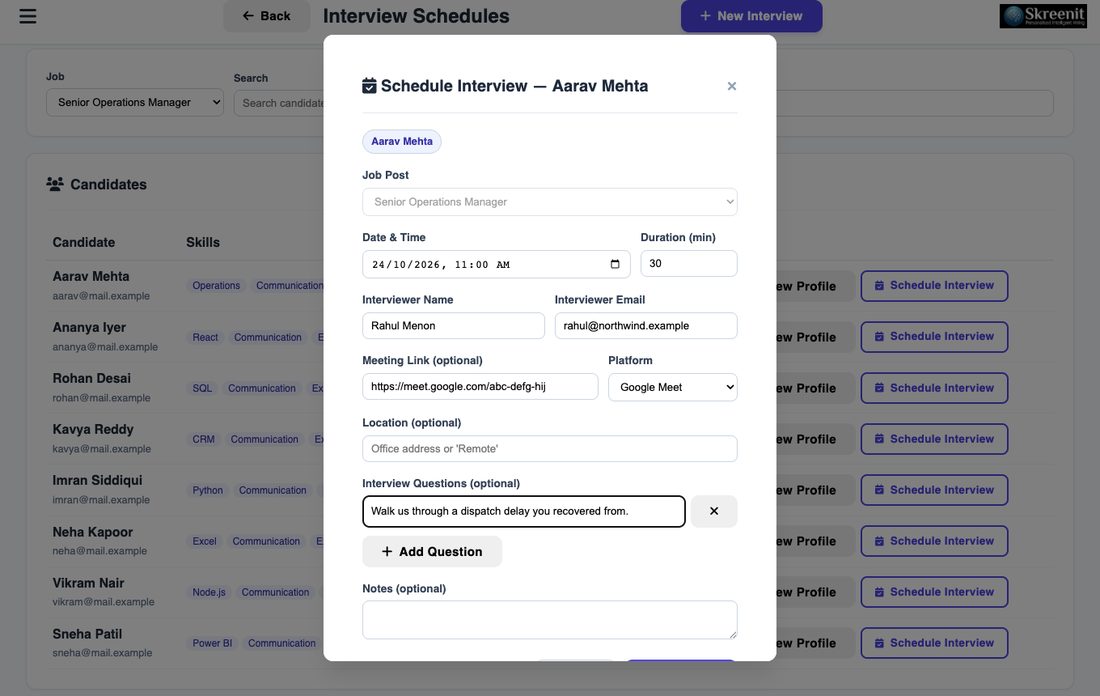Schedule interview for Sneha Patil
Viewport: 1100px width, 696px height.
(x=934, y=643)
